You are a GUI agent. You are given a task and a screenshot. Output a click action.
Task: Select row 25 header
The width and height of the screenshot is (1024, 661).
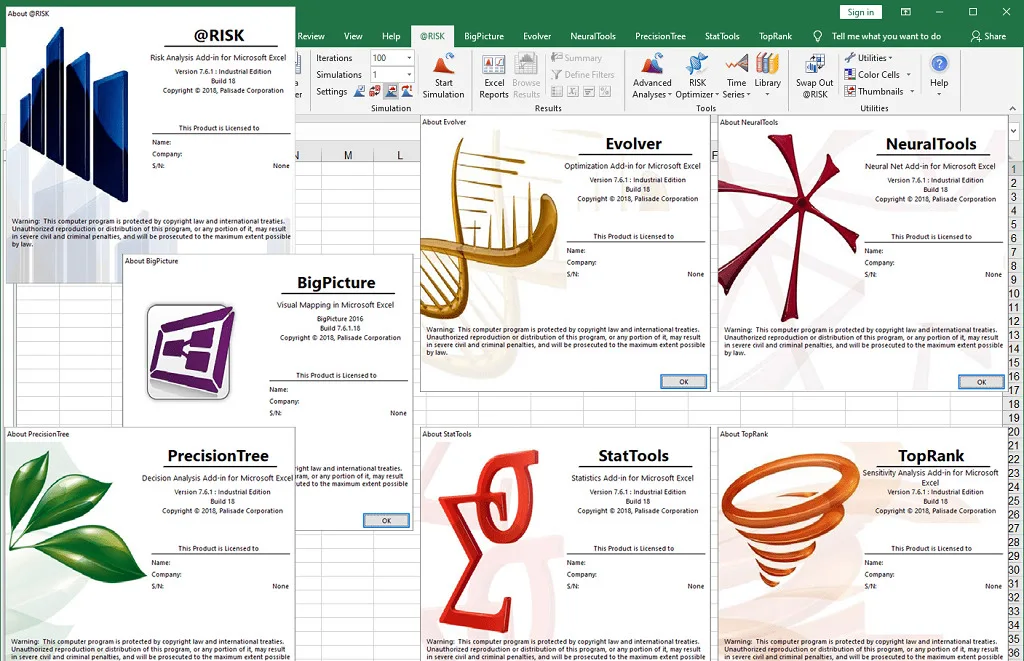click(x=1014, y=500)
